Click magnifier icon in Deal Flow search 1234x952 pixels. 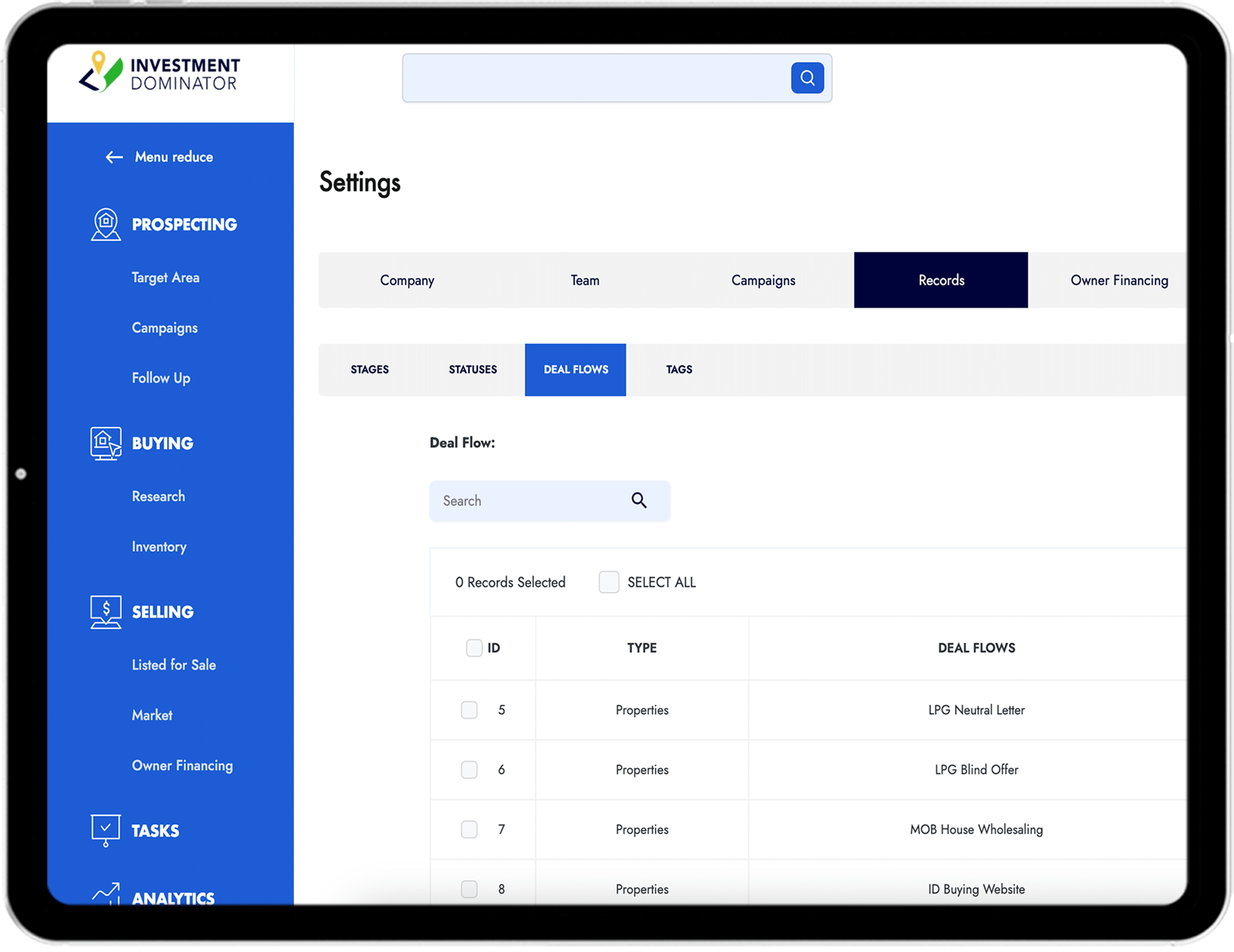point(639,501)
